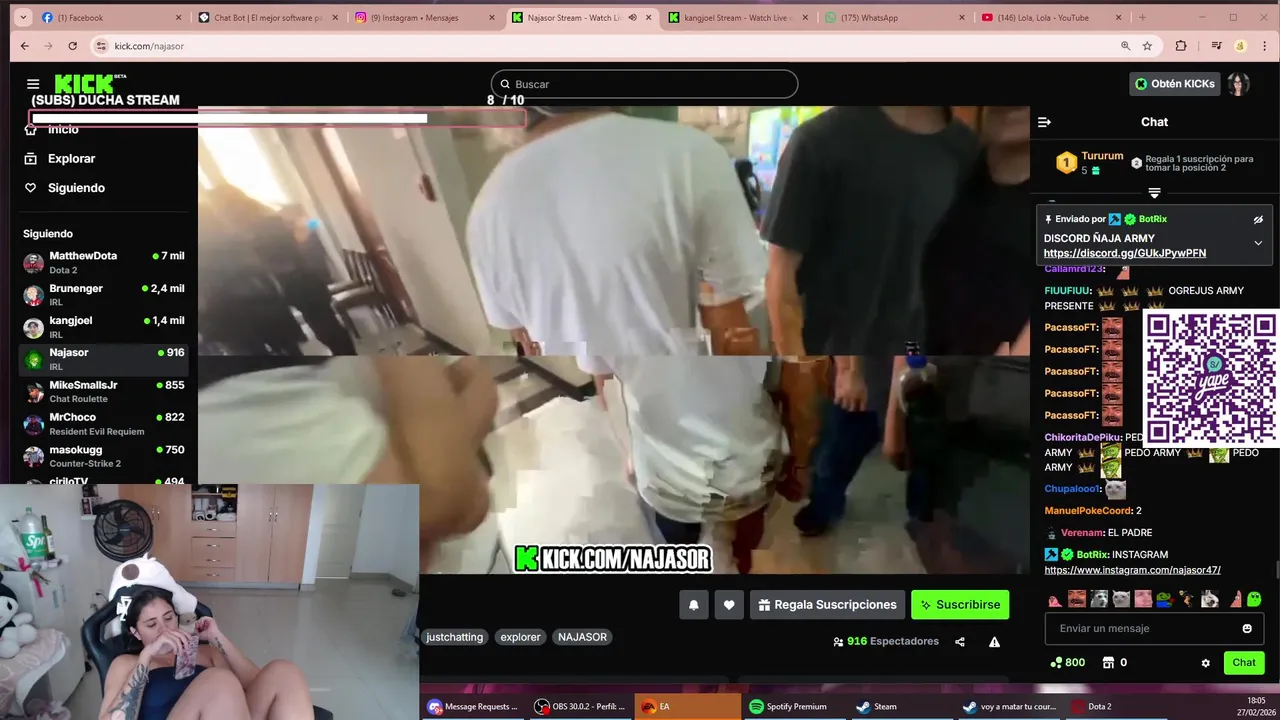Expand the gift leaderboard arrow

click(x=1154, y=193)
